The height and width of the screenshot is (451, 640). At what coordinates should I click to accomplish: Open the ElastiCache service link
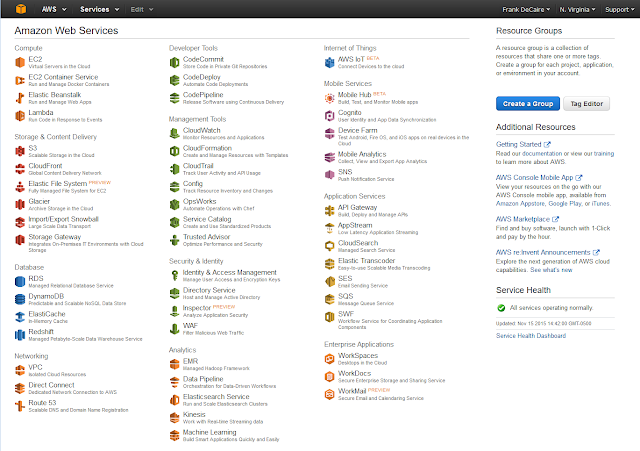tap(47, 314)
